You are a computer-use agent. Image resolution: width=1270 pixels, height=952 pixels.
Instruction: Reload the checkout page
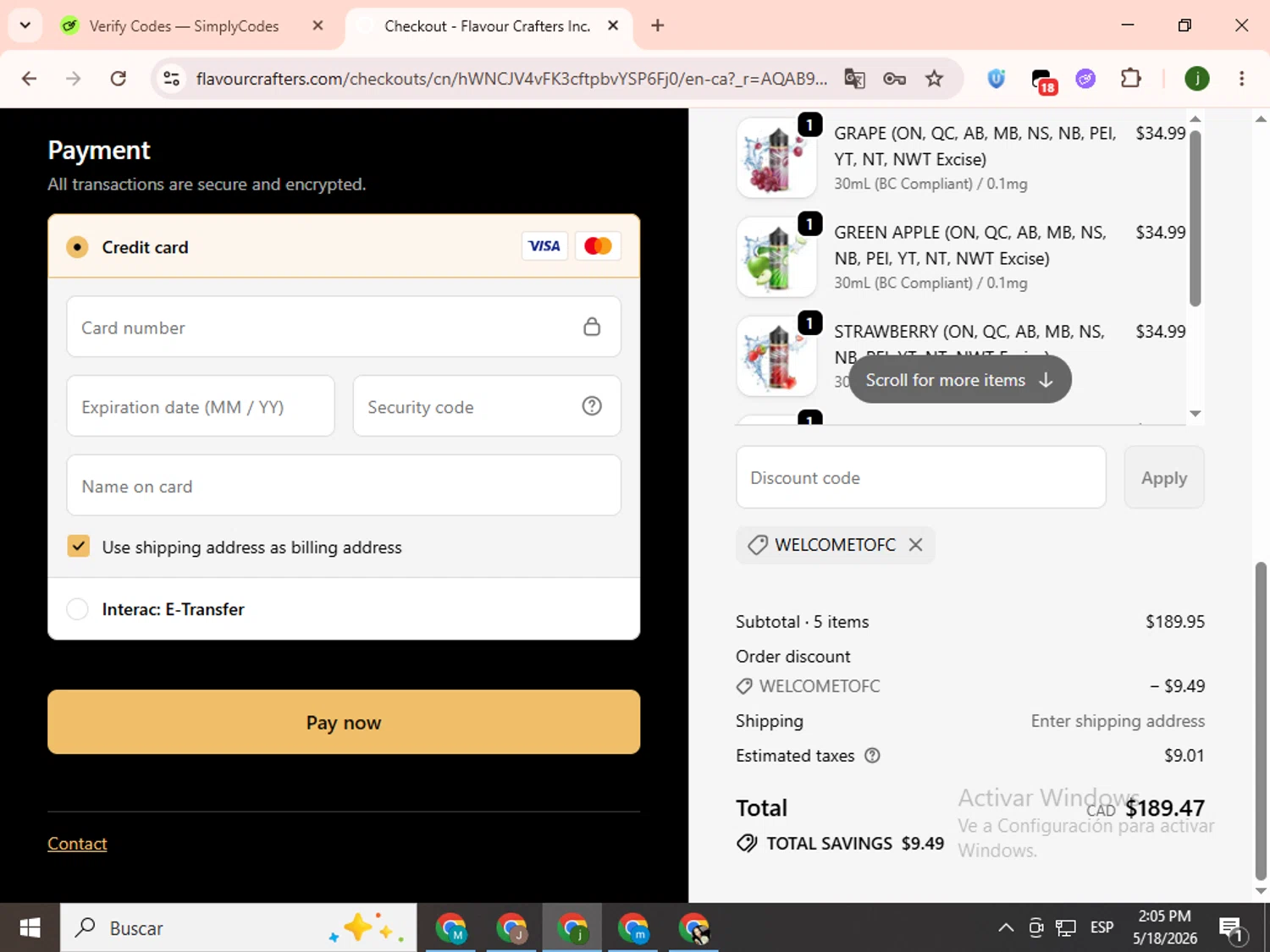pyautogui.click(x=119, y=79)
